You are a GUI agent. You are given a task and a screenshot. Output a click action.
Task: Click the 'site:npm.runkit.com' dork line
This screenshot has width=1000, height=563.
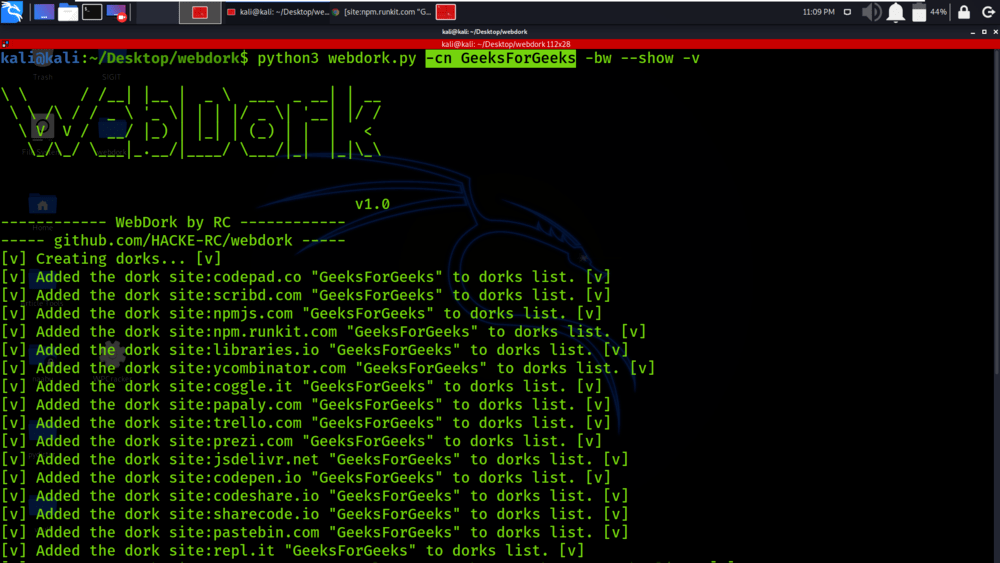[323, 332]
